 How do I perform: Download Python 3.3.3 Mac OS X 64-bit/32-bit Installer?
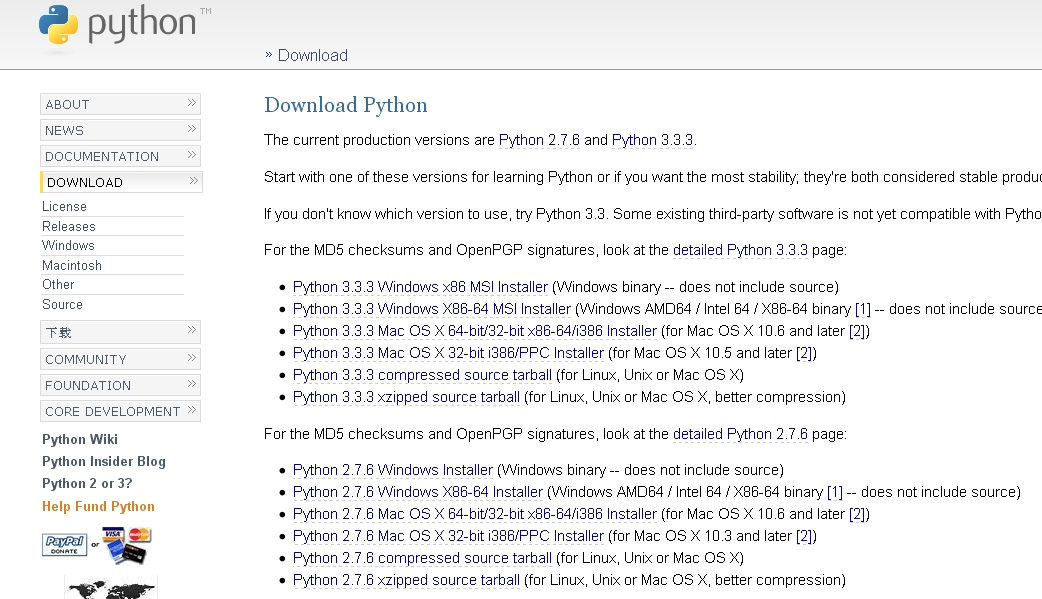[x=474, y=331]
